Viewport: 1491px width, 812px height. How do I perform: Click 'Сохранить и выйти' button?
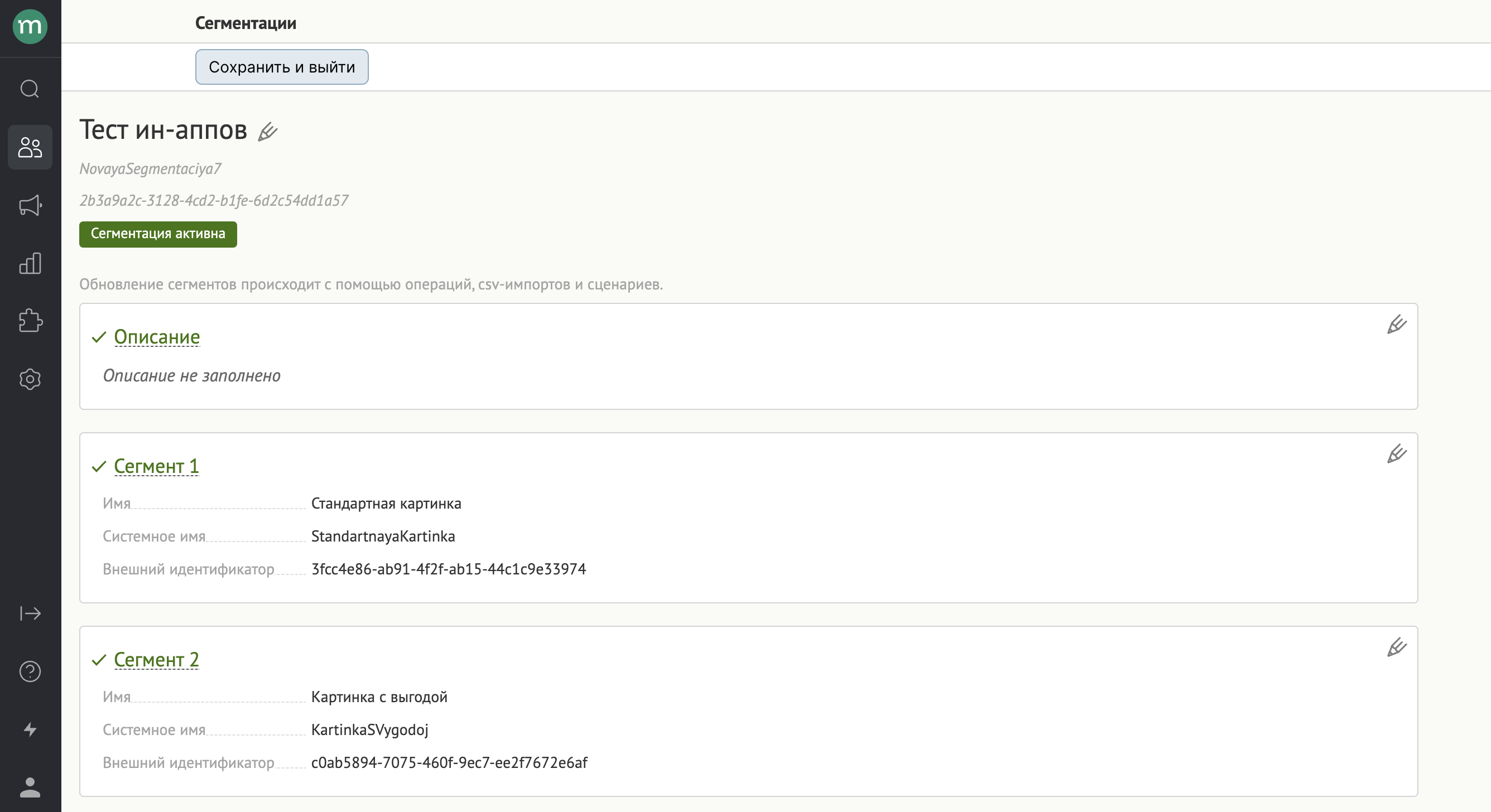[x=282, y=67]
